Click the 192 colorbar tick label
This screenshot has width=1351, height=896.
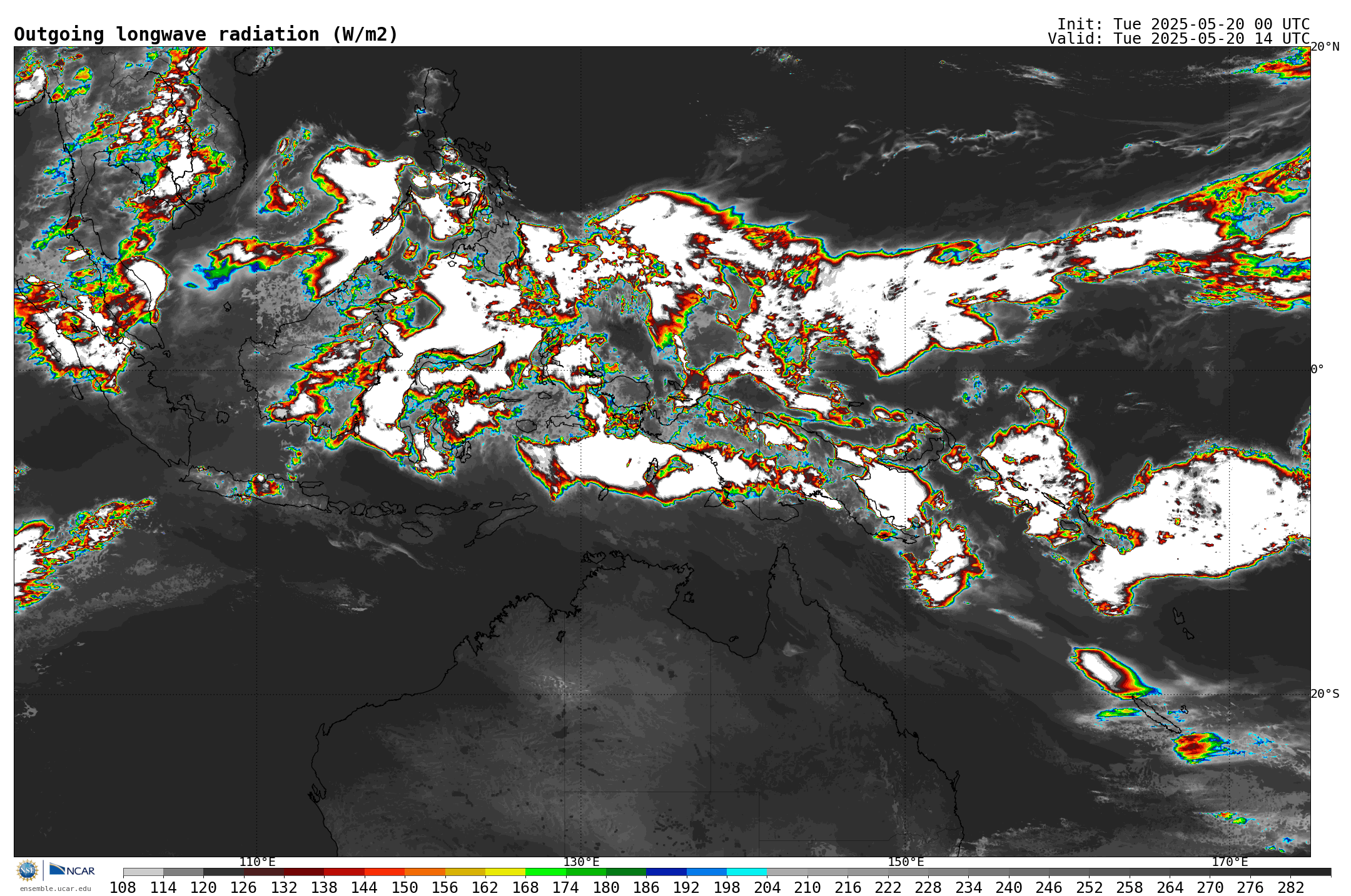[x=686, y=888]
